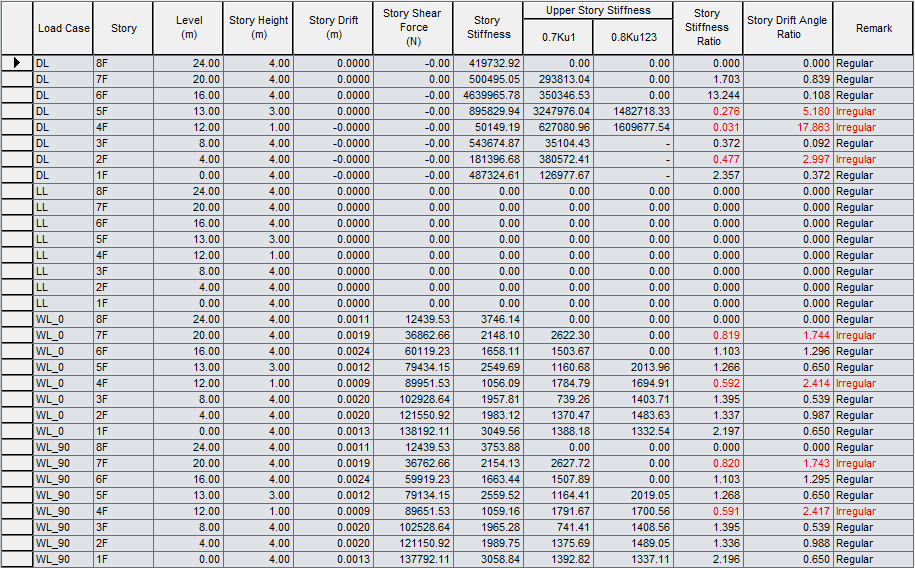Image resolution: width=915 pixels, height=568 pixels.
Task: Click the shear force cell 138192.11
Action: click(x=413, y=431)
